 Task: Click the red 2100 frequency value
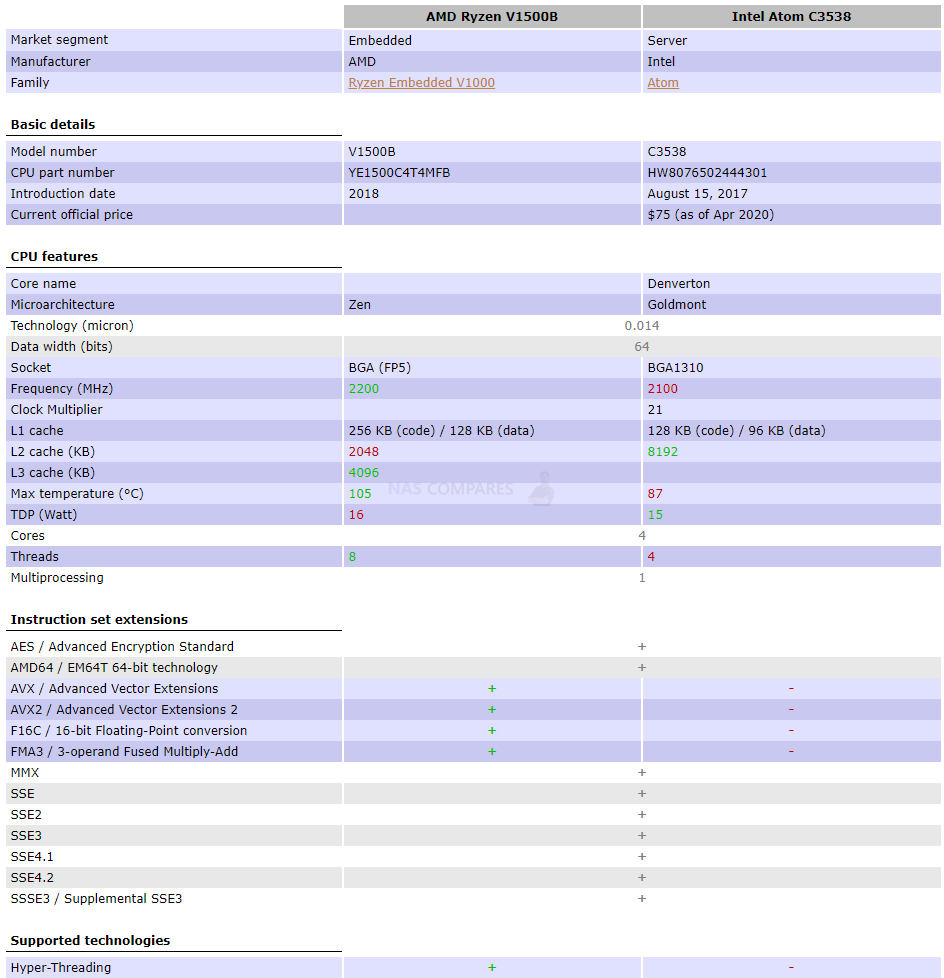click(x=662, y=389)
